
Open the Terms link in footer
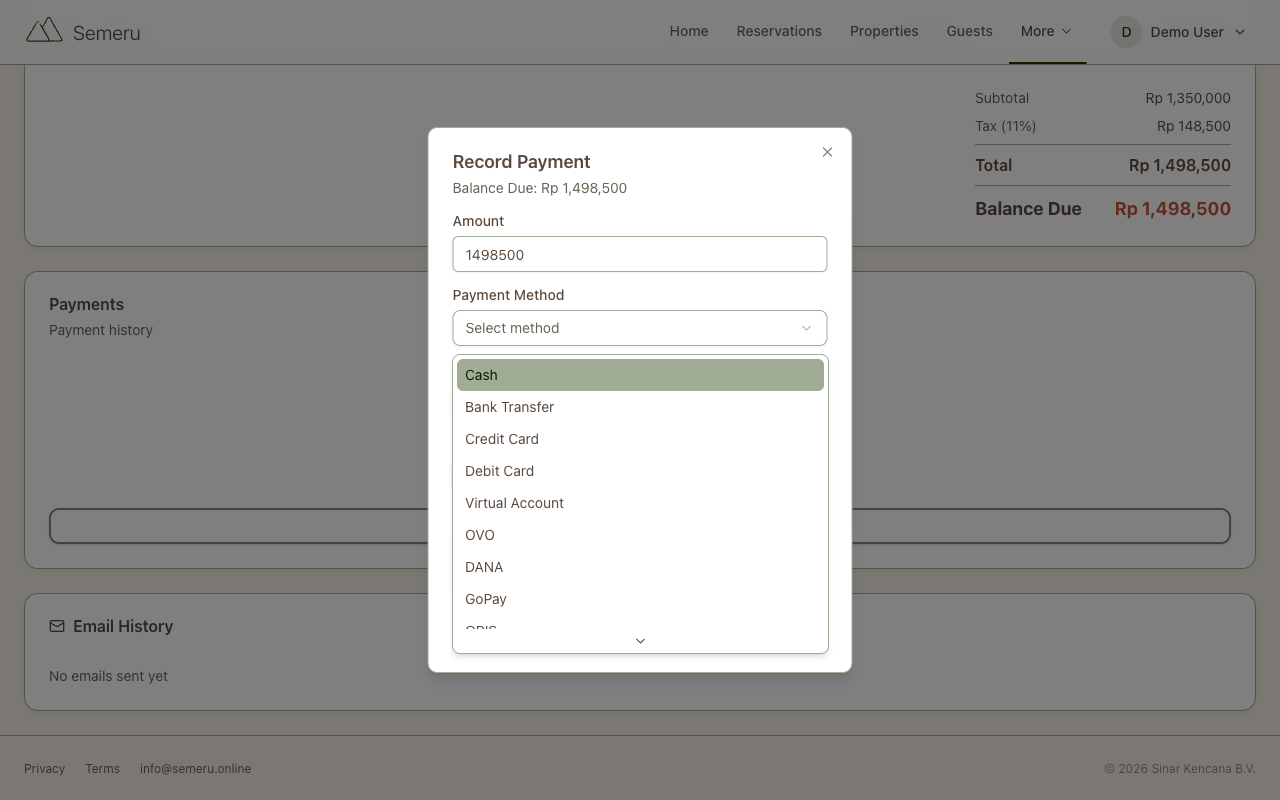coord(102,769)
